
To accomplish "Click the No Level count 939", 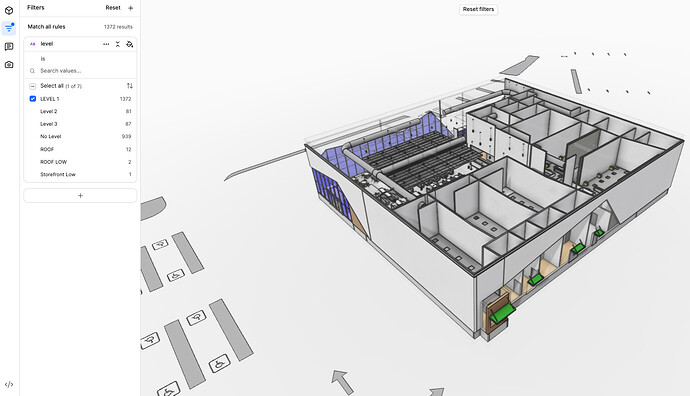I will [x=126, y=136].
